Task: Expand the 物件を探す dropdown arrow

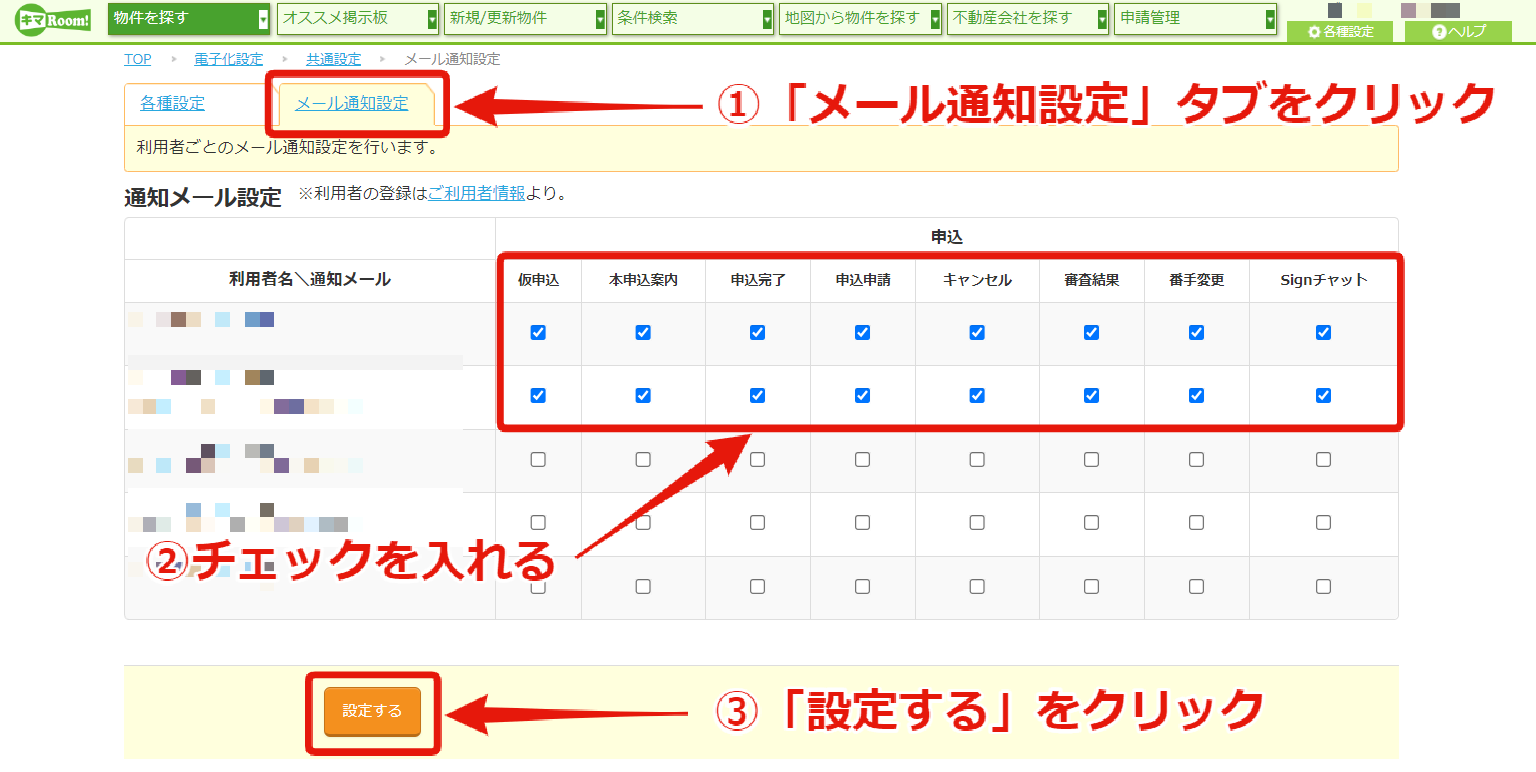Action: (263, 18)
